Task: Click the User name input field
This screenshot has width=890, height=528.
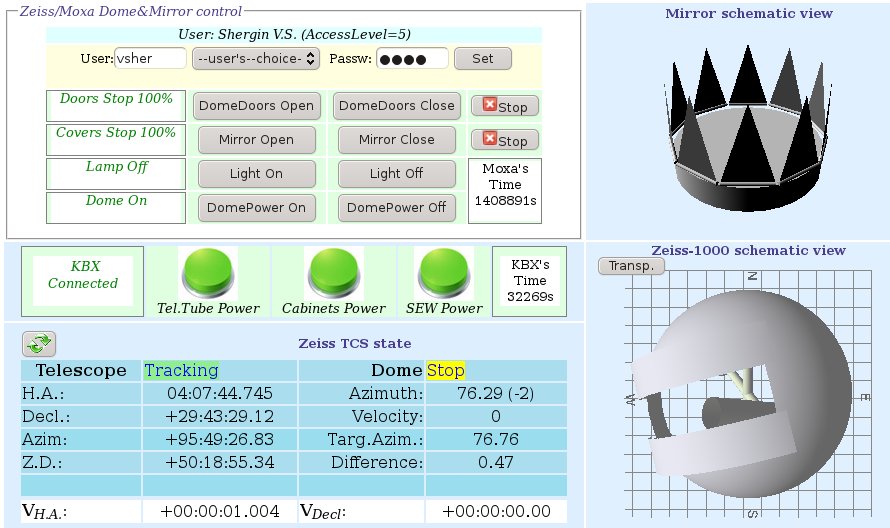Action: click(x=150, y=58)
